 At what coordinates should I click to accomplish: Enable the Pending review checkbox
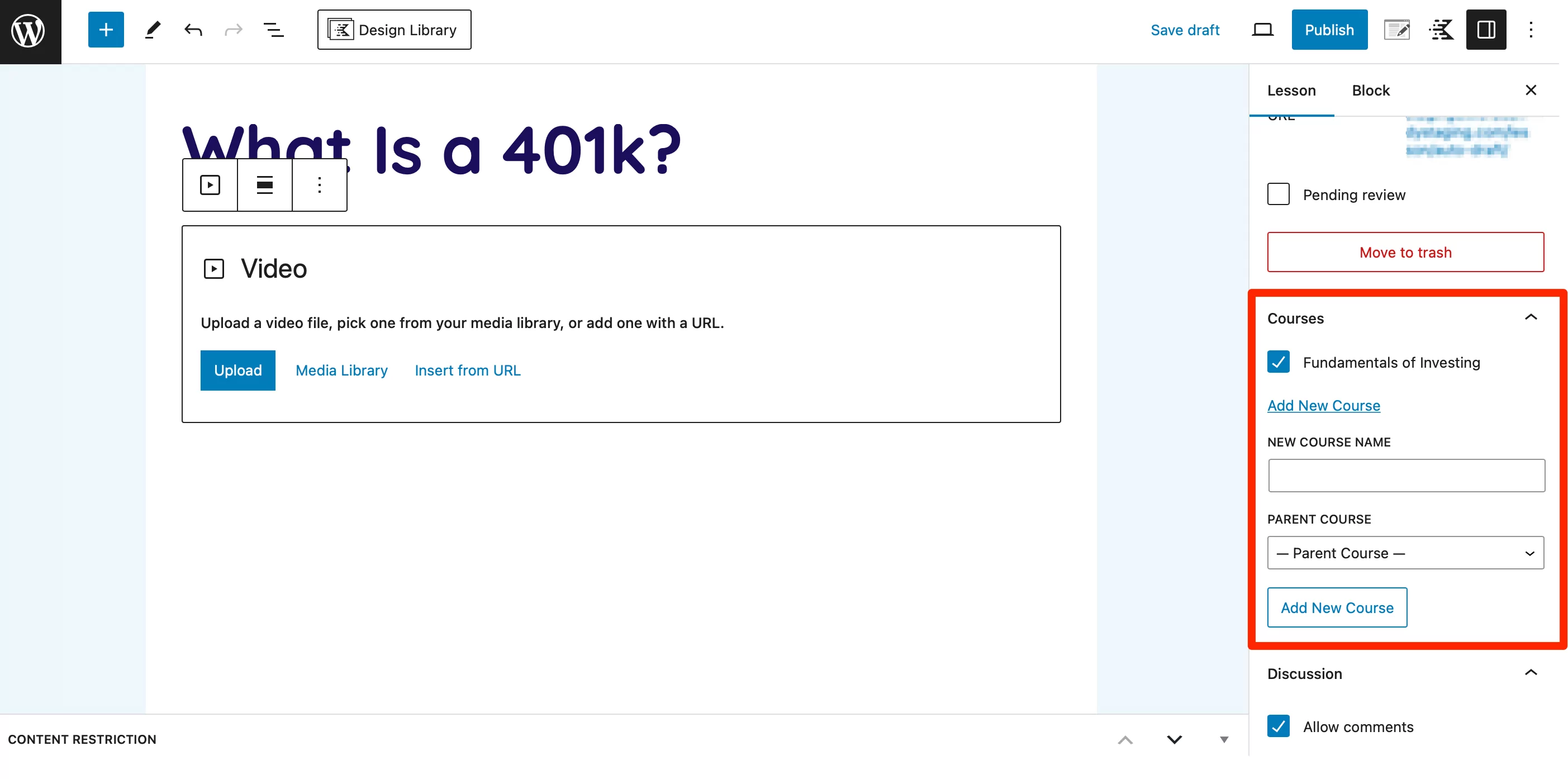coord(1279,194)
